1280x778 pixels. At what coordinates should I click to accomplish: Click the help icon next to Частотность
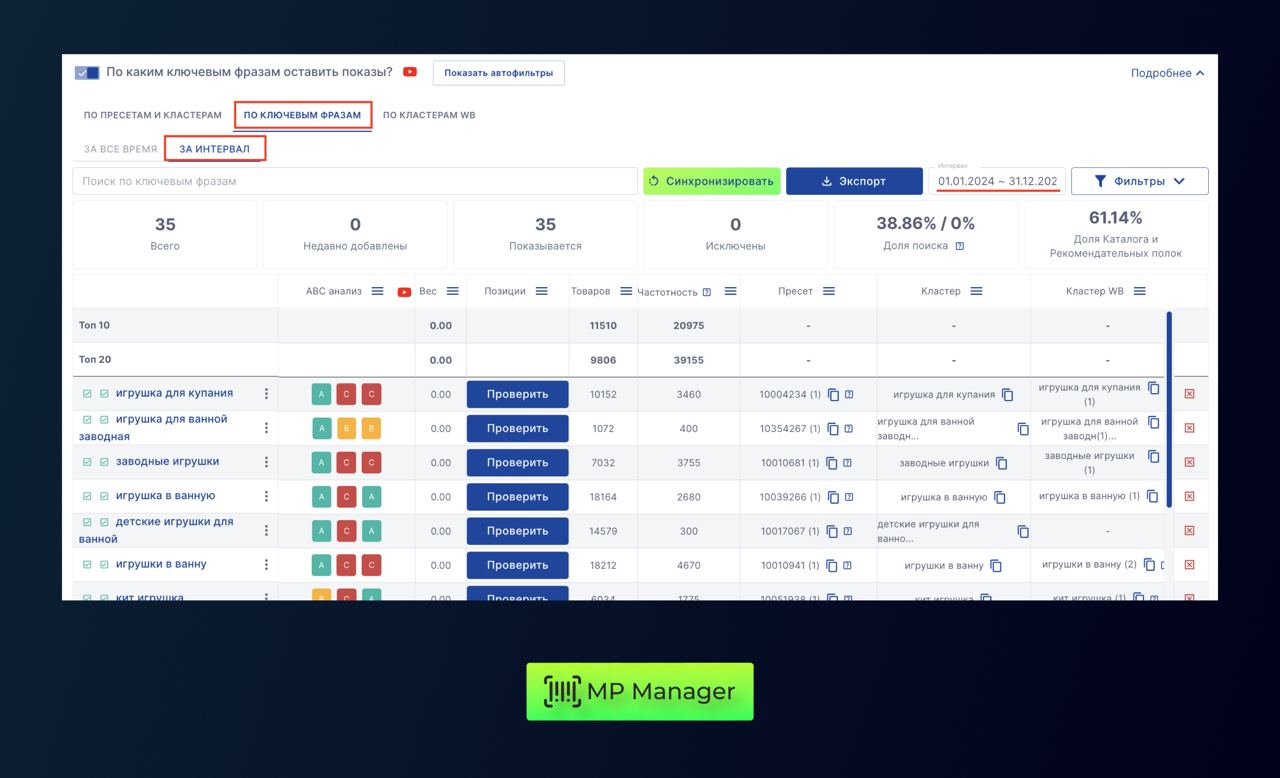pyautogui.click(x=707, y=292)
